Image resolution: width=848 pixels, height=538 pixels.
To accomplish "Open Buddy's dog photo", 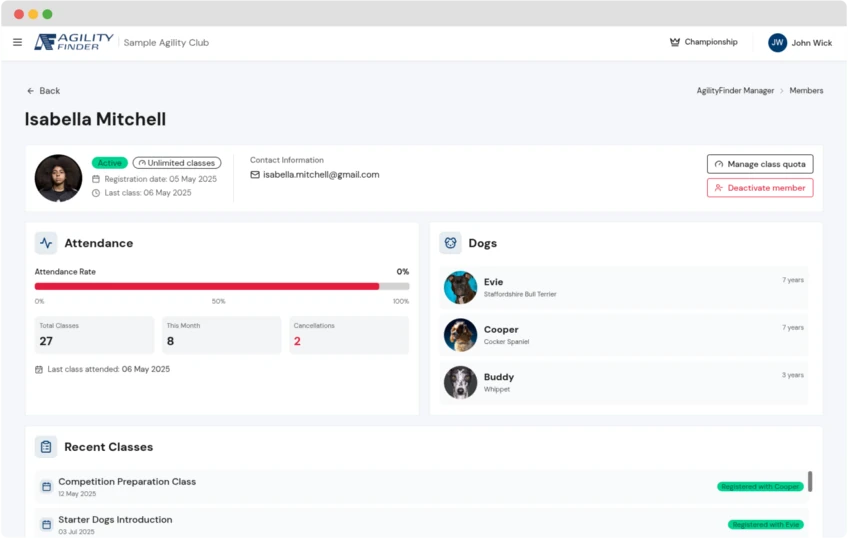I will point(460,382).
